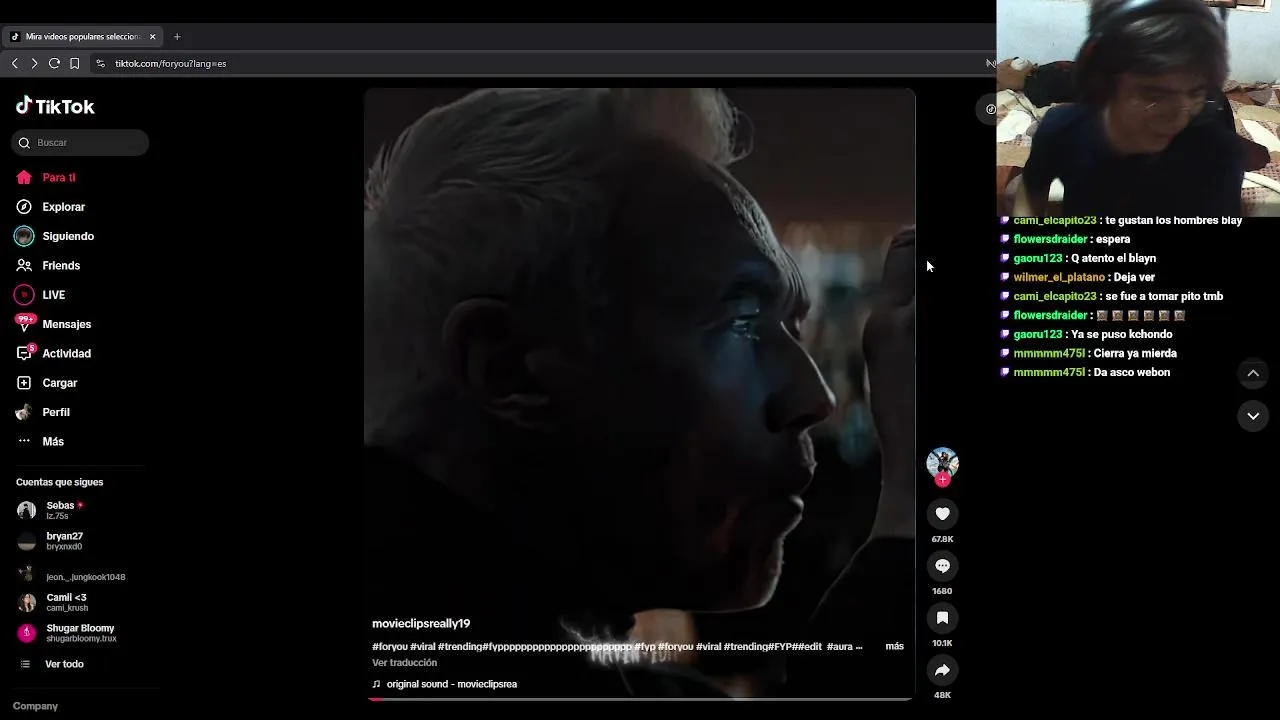Screen dimensions: 1280x720
Task: Expand caption with más
Action: pos(894,647)
